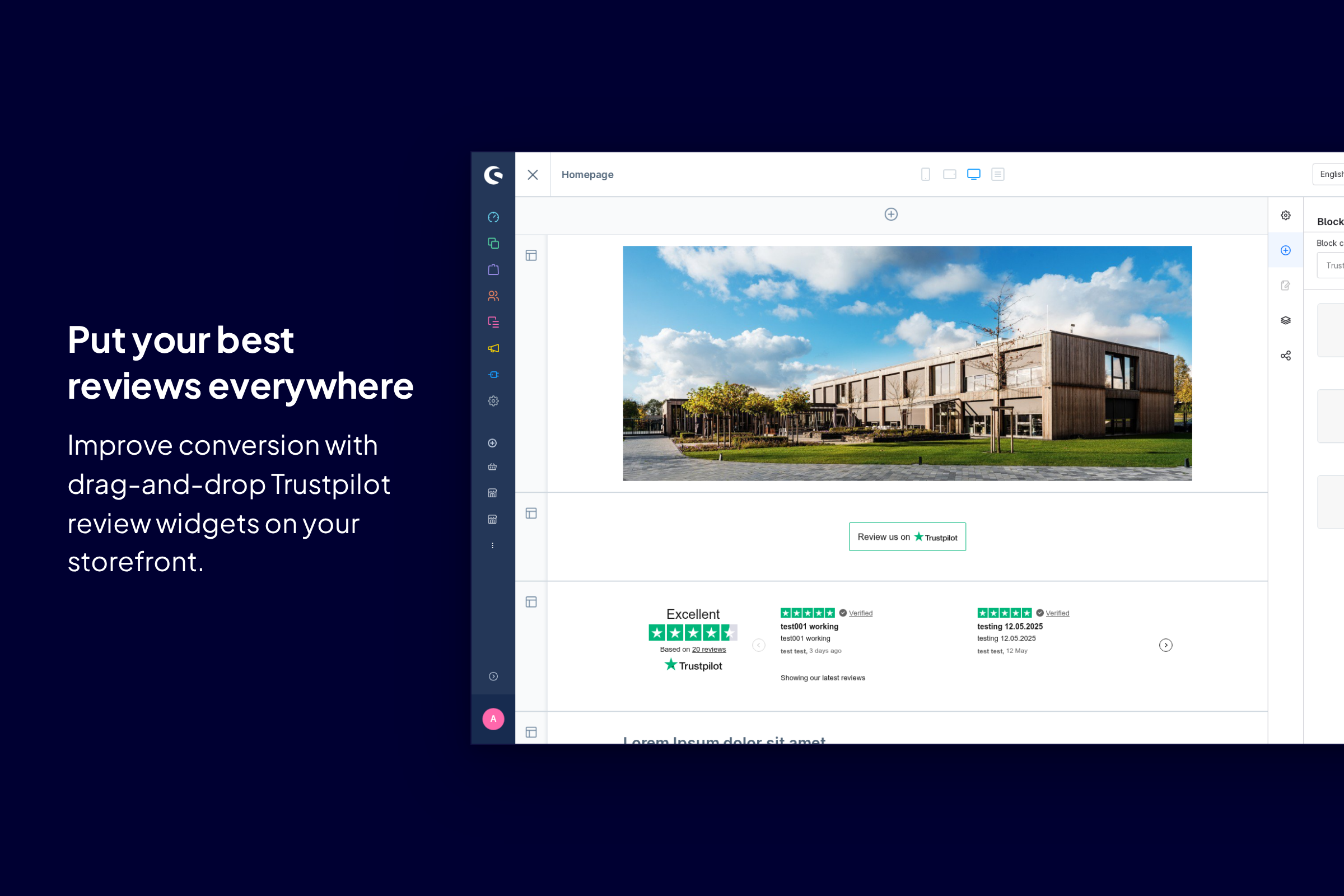Open the Block layers navigator icon
This screenshot has height=896, width=1344.
point(1286,319)
